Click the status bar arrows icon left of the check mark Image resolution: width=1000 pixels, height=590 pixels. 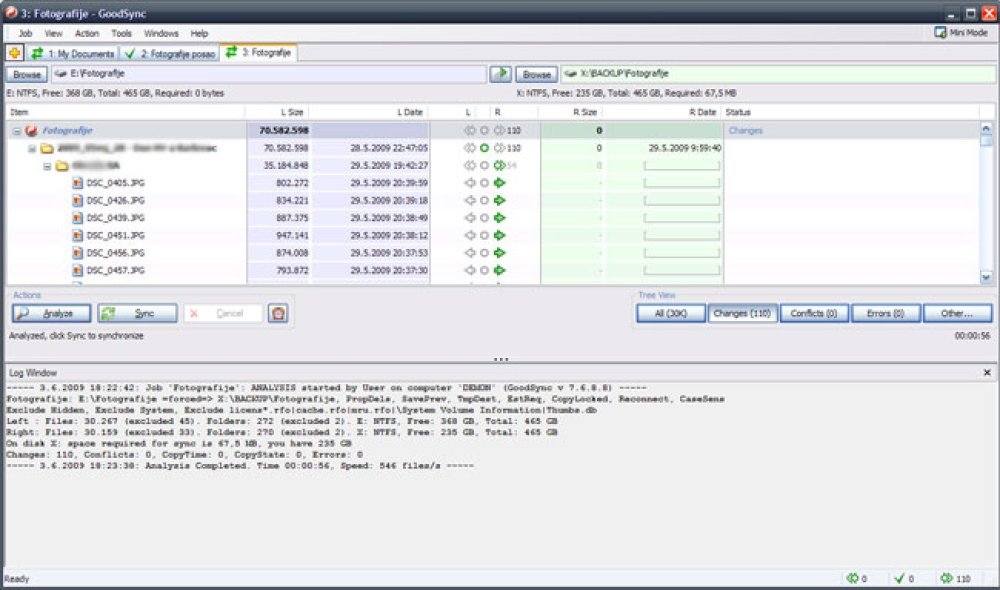point(852,579)
